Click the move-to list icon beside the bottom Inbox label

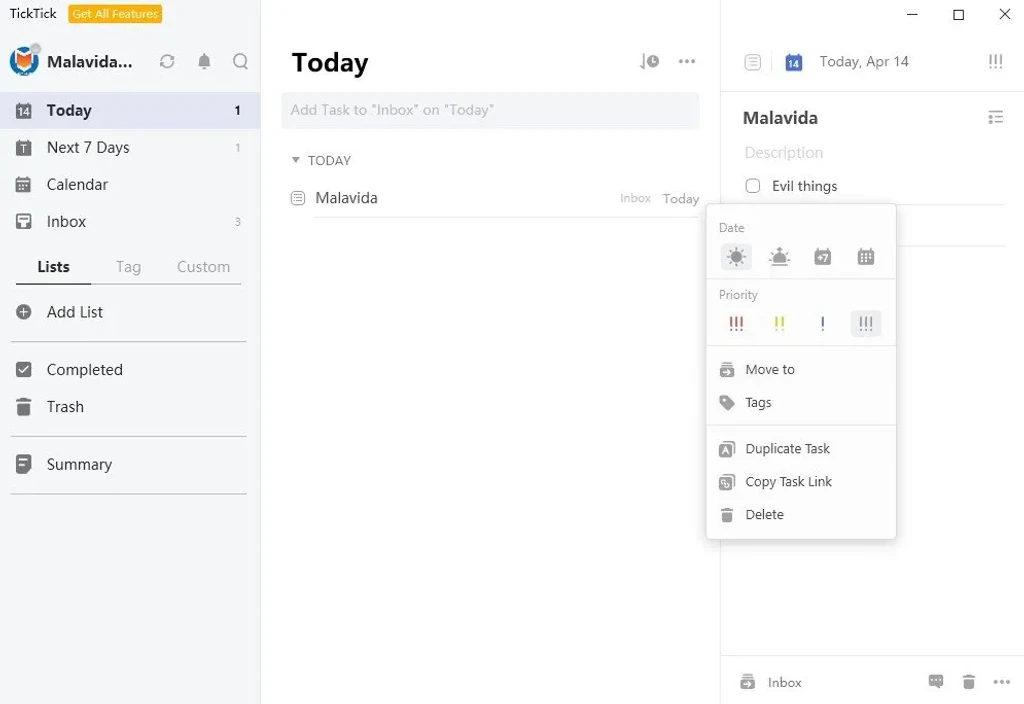pyautogui.click(x=748, y=682)
